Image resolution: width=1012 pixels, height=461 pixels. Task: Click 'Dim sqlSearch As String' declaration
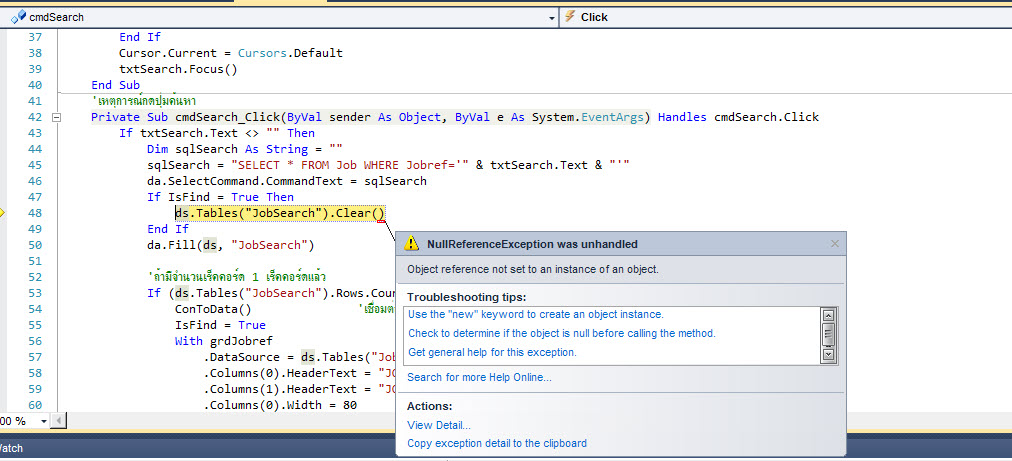tap(245, 149)
